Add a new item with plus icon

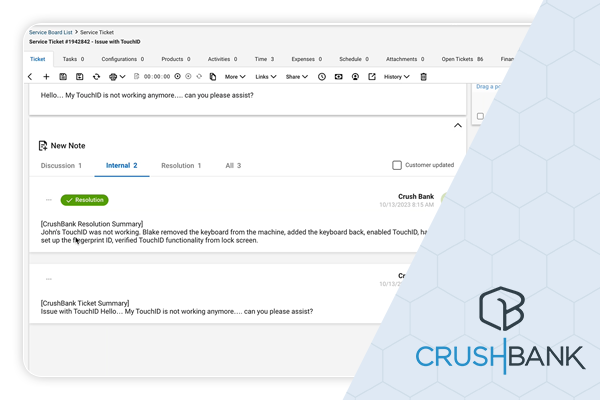[46, 77]
